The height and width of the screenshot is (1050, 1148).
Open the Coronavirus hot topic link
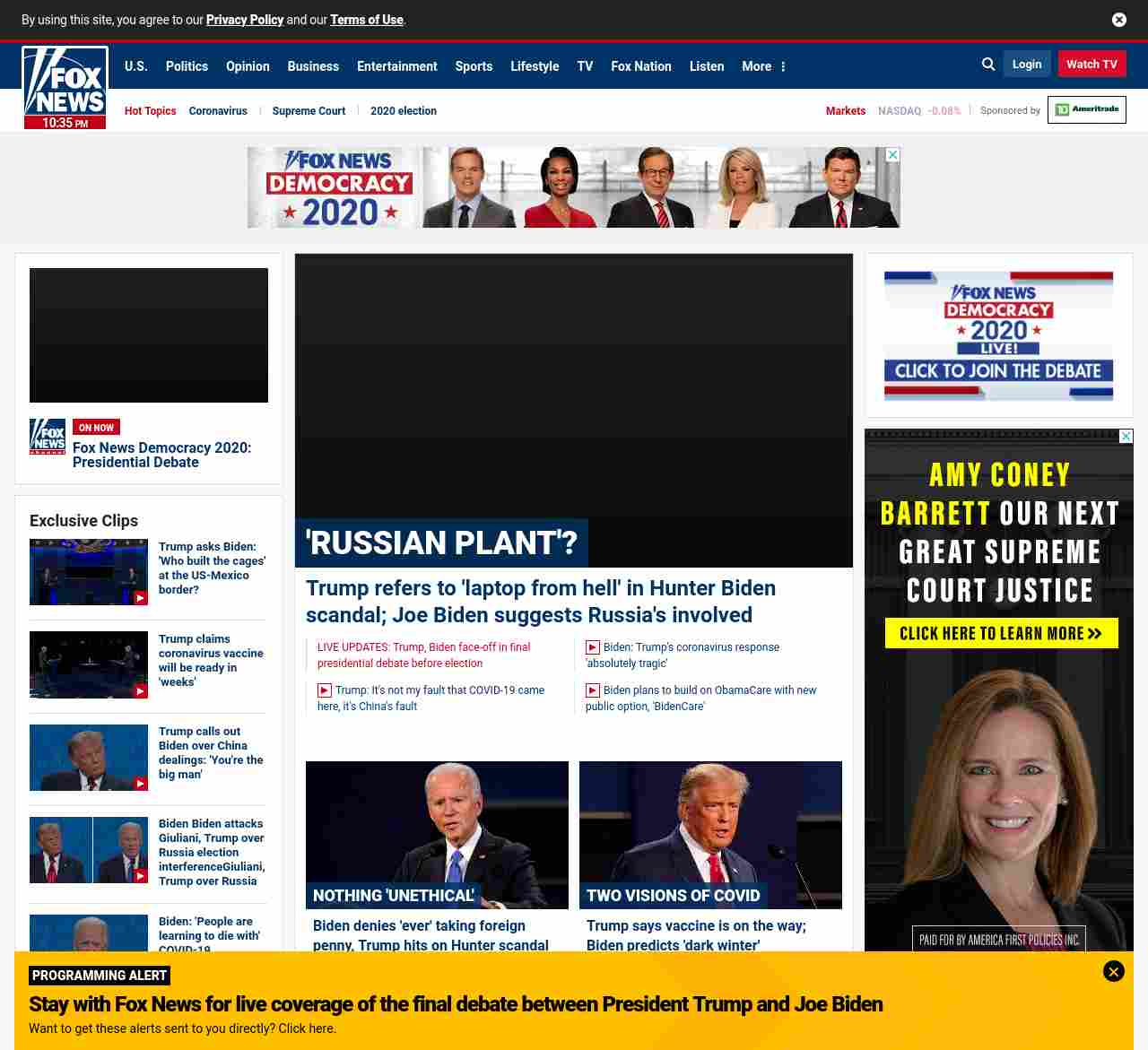click(218, 111)
